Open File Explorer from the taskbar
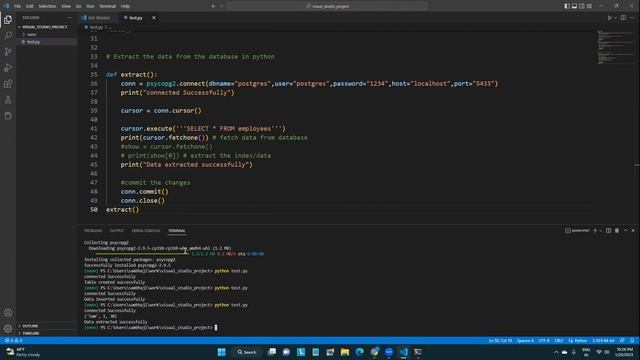 (345, 352)
